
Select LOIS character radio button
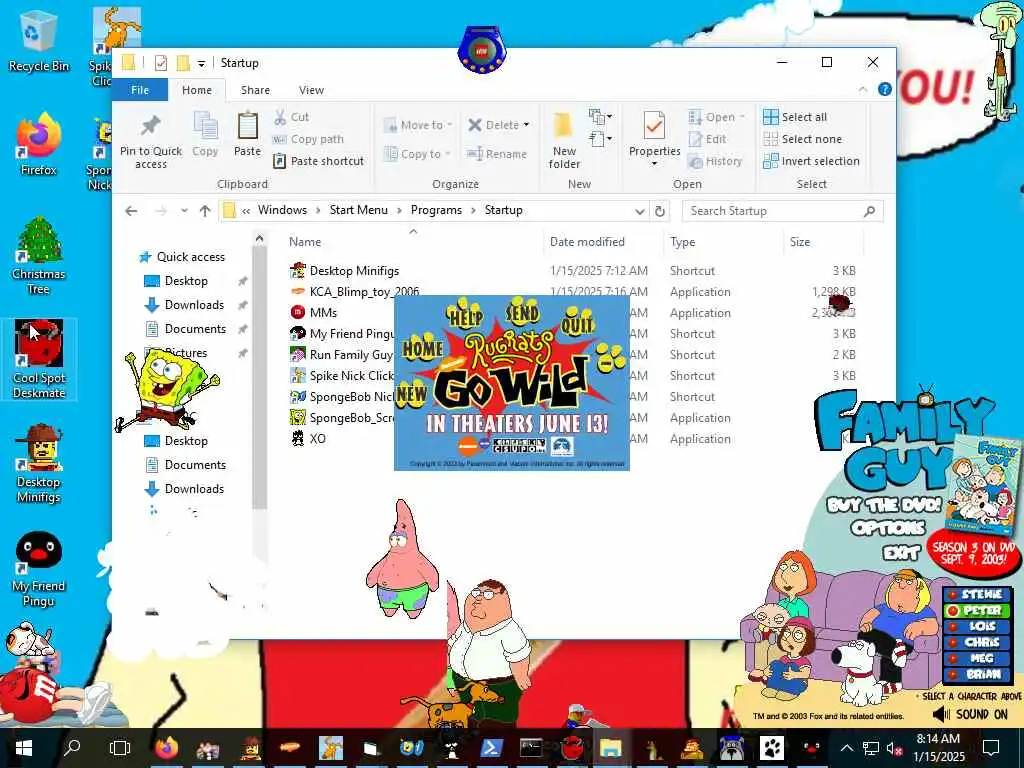click(978, 626)
